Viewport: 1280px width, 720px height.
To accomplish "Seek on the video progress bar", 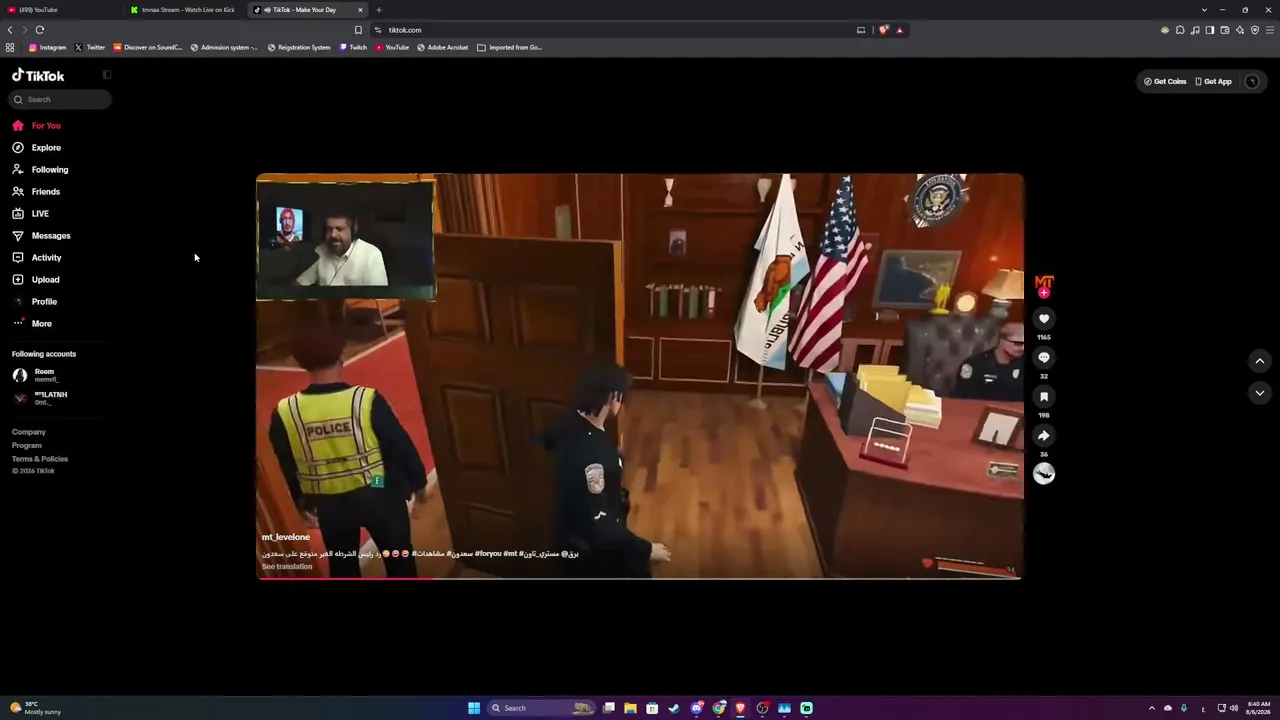I will click(640, 578).
